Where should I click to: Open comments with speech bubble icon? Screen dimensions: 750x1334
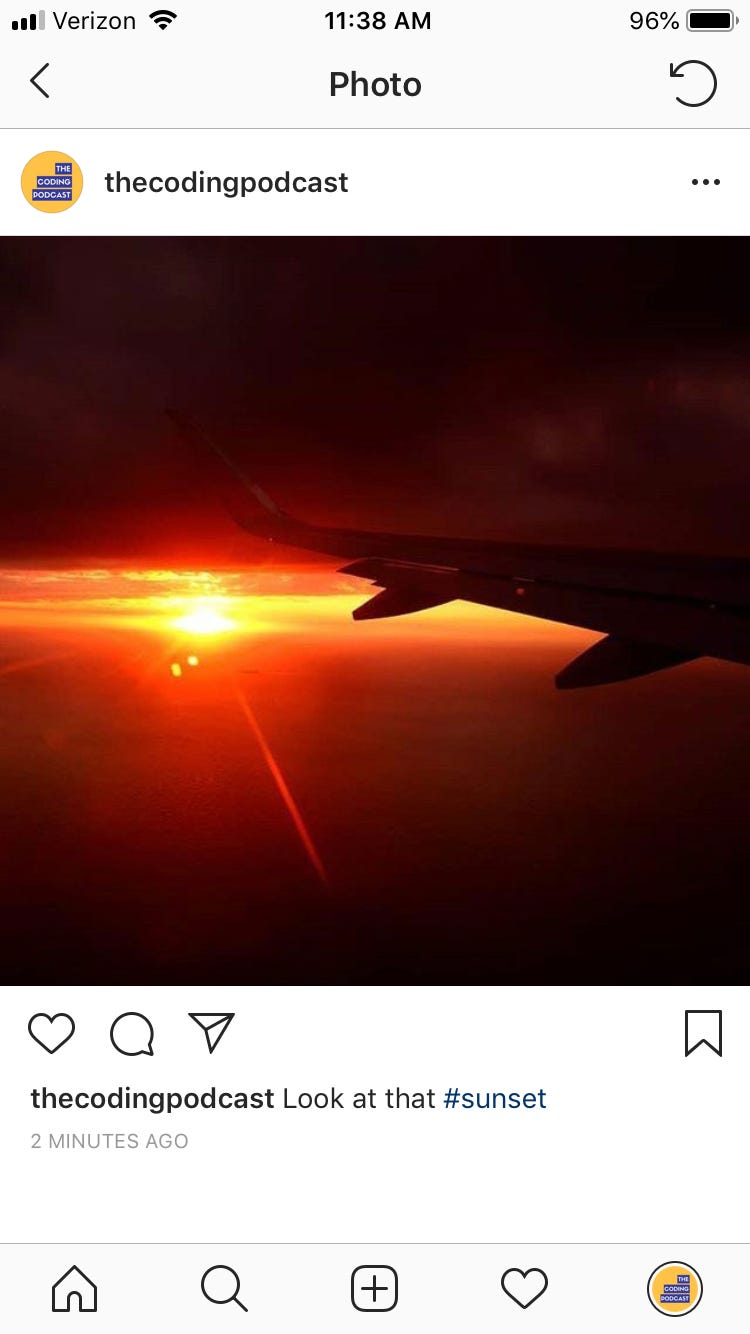click(x=132, y=1034)
